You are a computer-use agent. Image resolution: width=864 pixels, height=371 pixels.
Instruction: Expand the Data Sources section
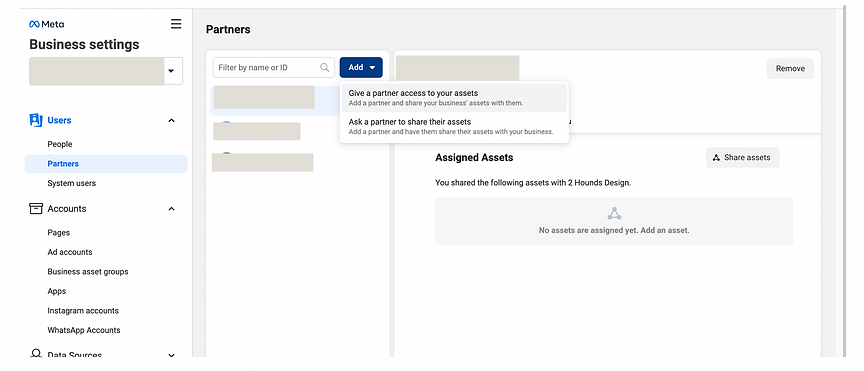click(171, 356)
